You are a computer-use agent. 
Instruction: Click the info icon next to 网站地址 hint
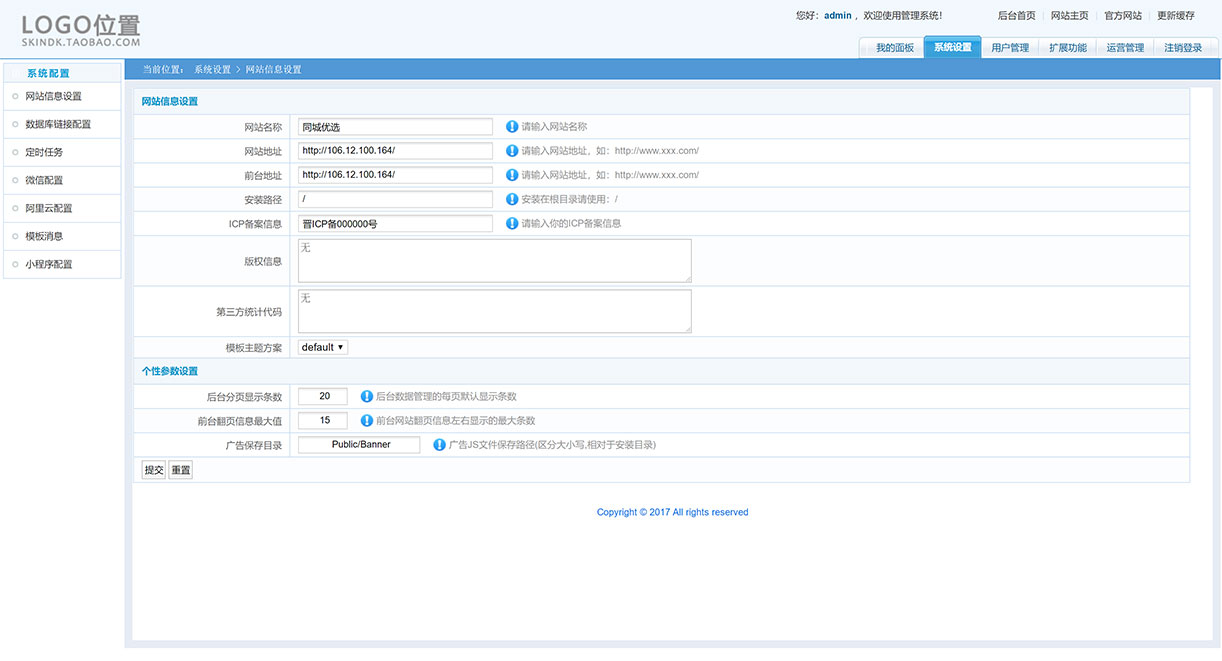pyautogui.click(x=512, y=151)
